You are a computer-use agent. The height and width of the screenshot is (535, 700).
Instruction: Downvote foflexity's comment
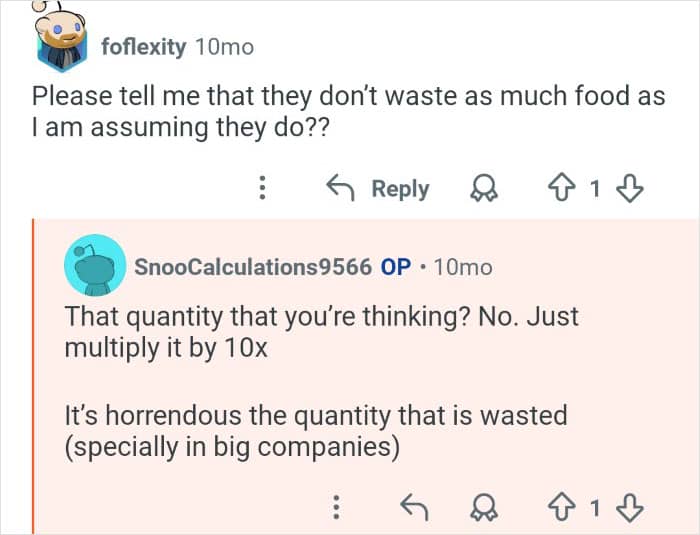coord(630,189)
